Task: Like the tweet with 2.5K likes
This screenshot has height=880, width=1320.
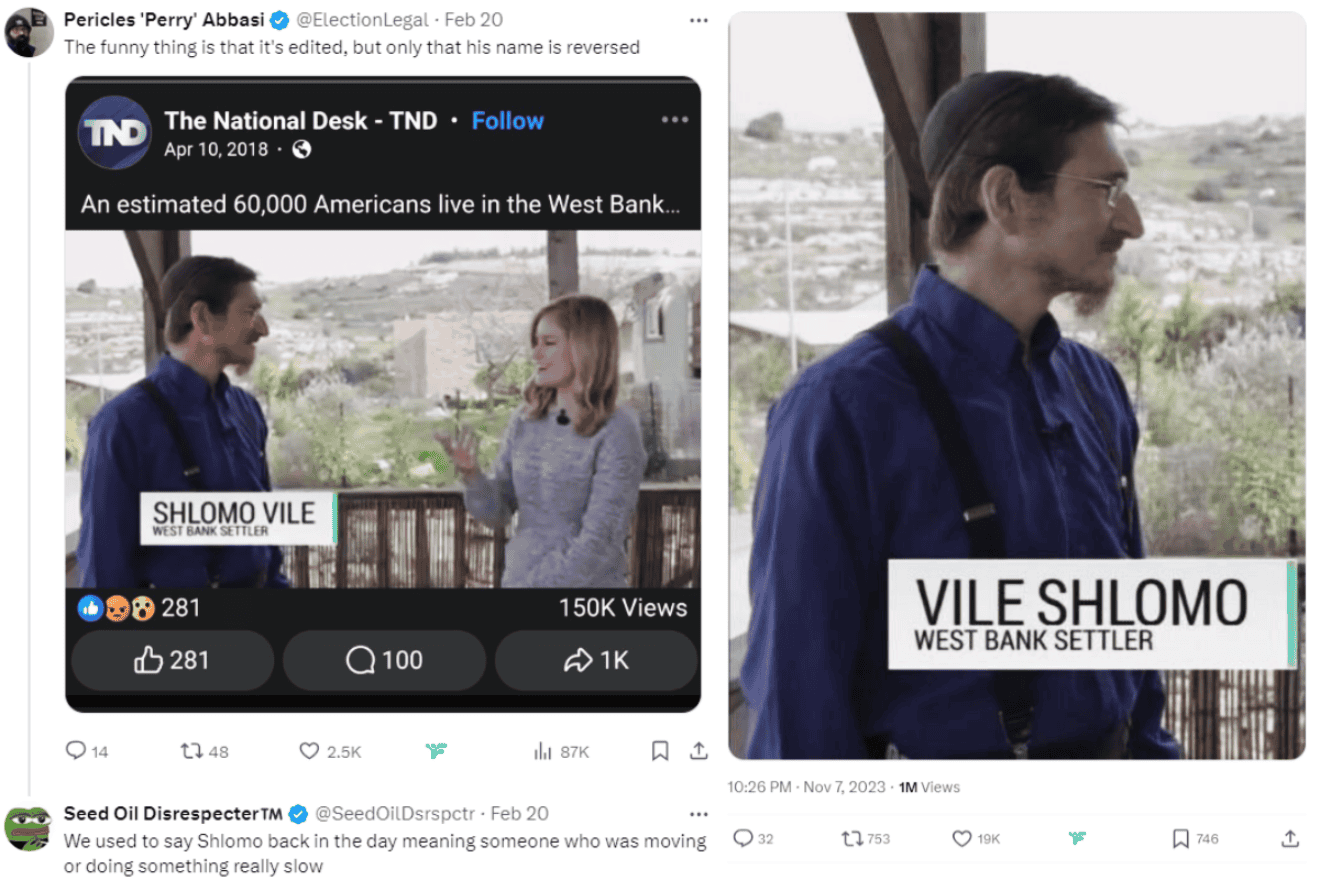Action: [x=330, y=751]
